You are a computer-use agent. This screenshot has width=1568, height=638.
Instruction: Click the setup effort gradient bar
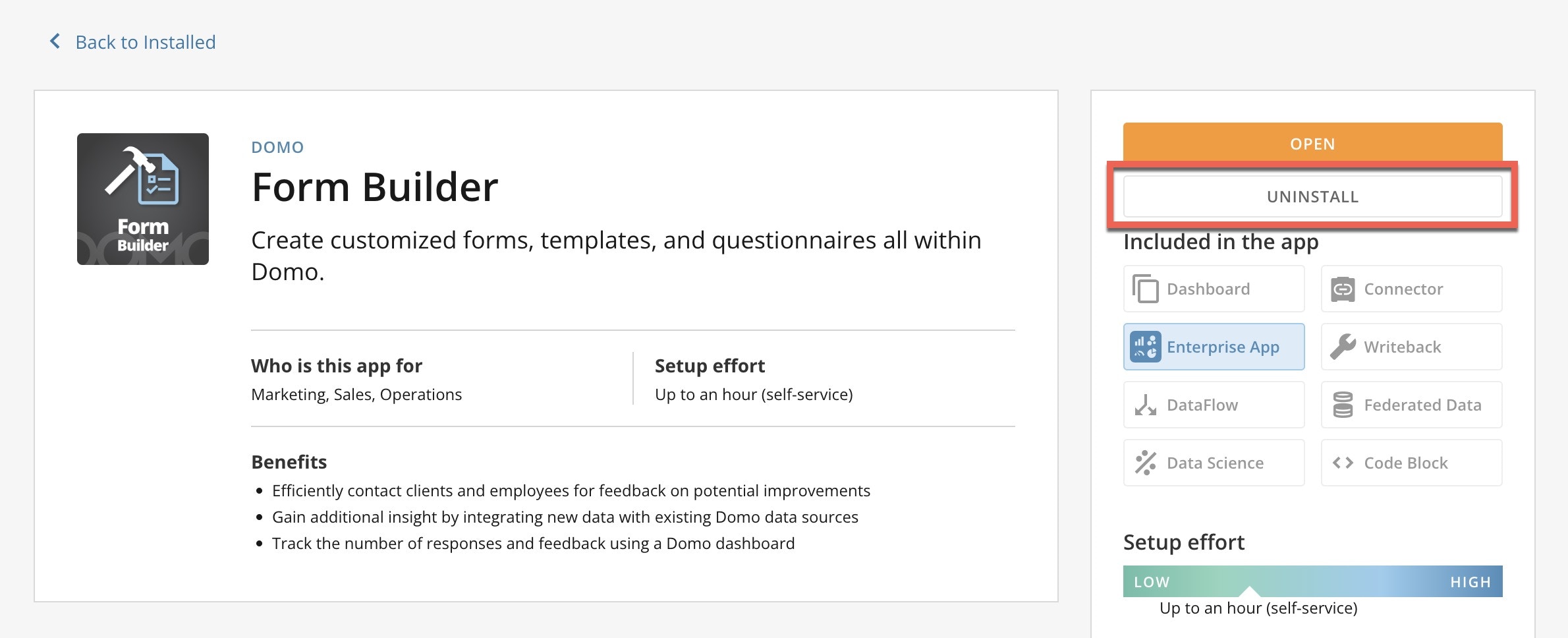click(1312, 581)
